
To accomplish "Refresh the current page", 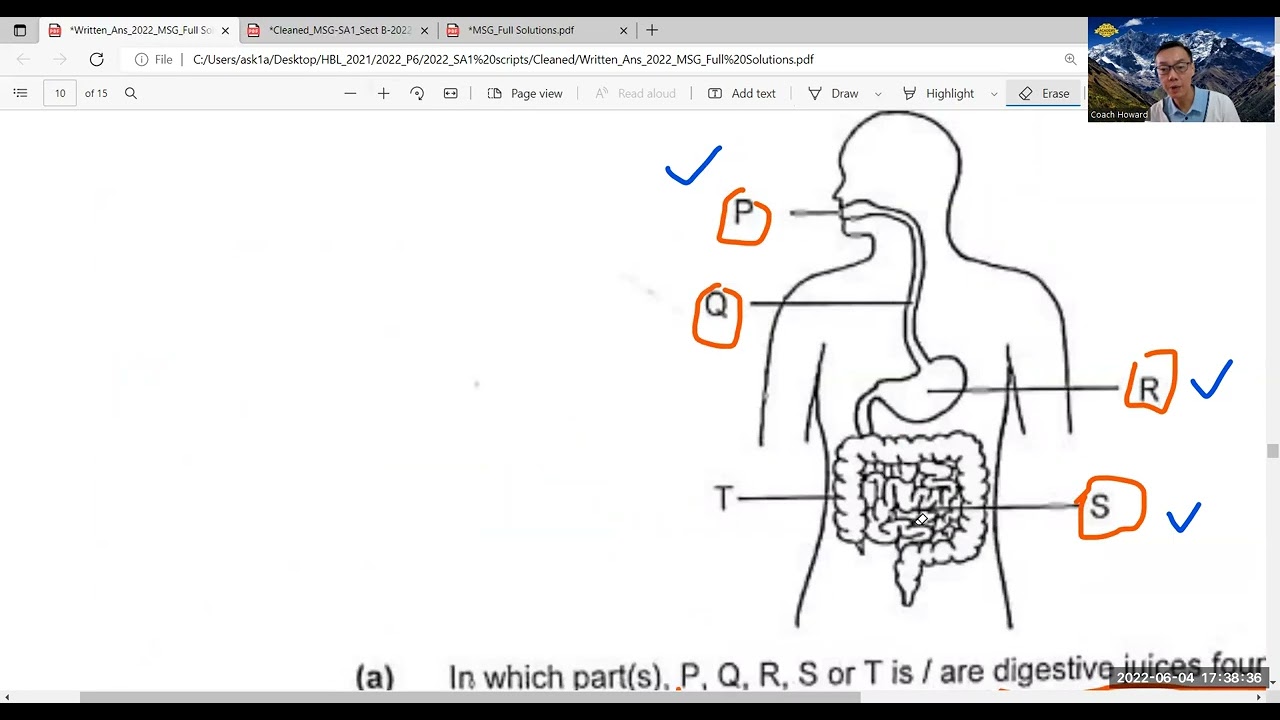I will coord(96,59).
